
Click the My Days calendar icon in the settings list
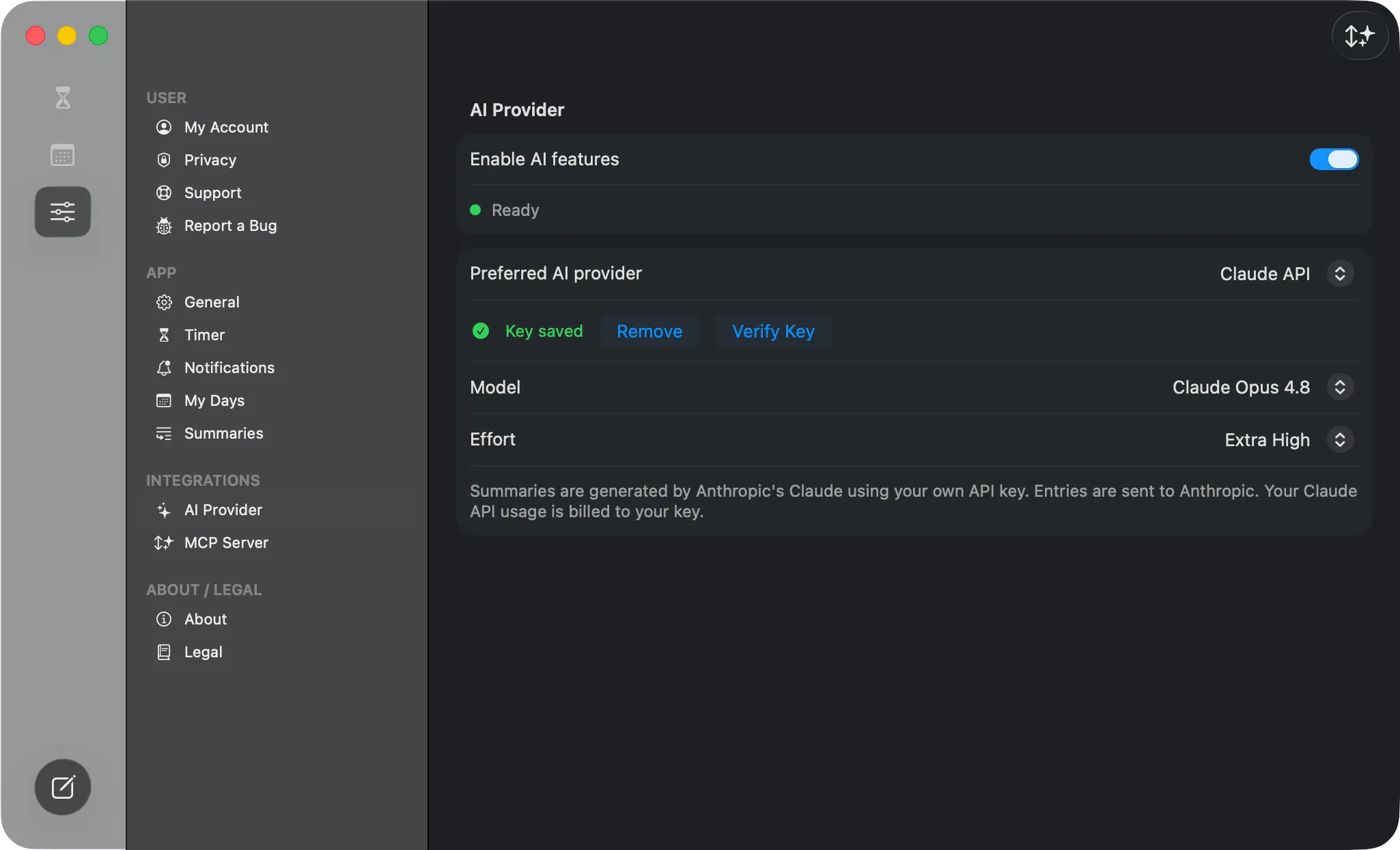[x=164, y=400]
